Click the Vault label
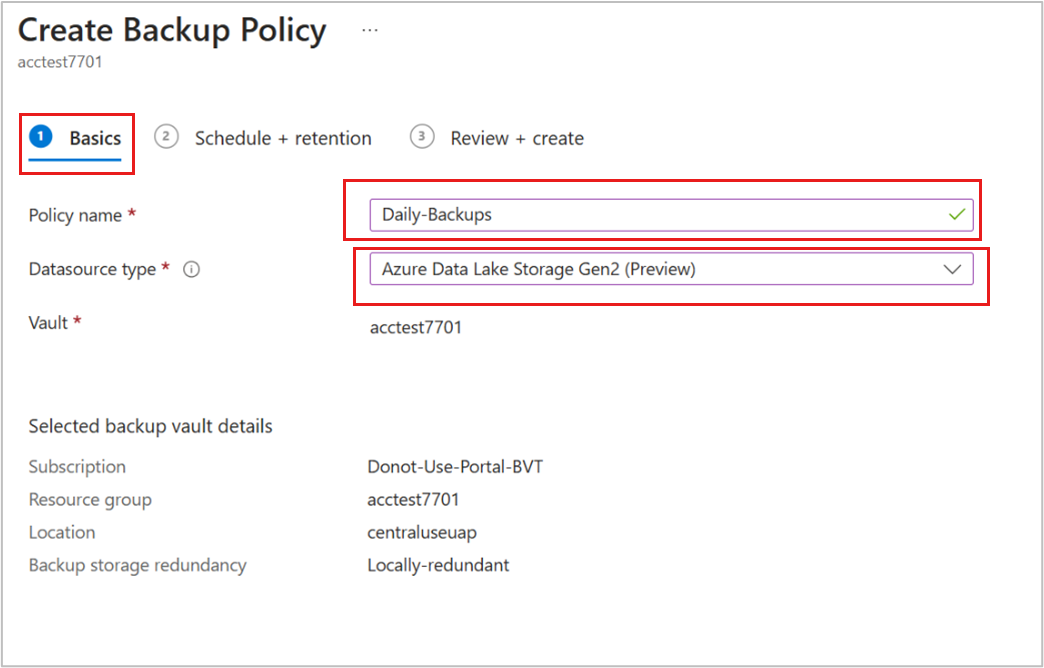The image size is (1044, 668). click(x=48, y=323)
